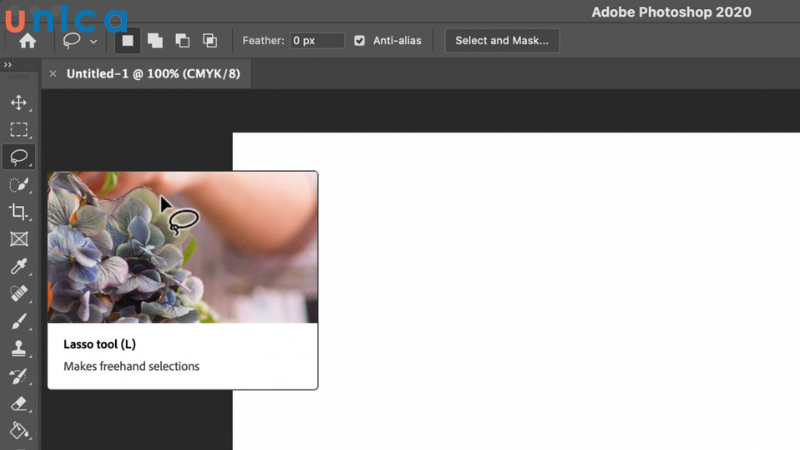
Task: Click the 'Feather:' label
Action: [x=263, y=40]
